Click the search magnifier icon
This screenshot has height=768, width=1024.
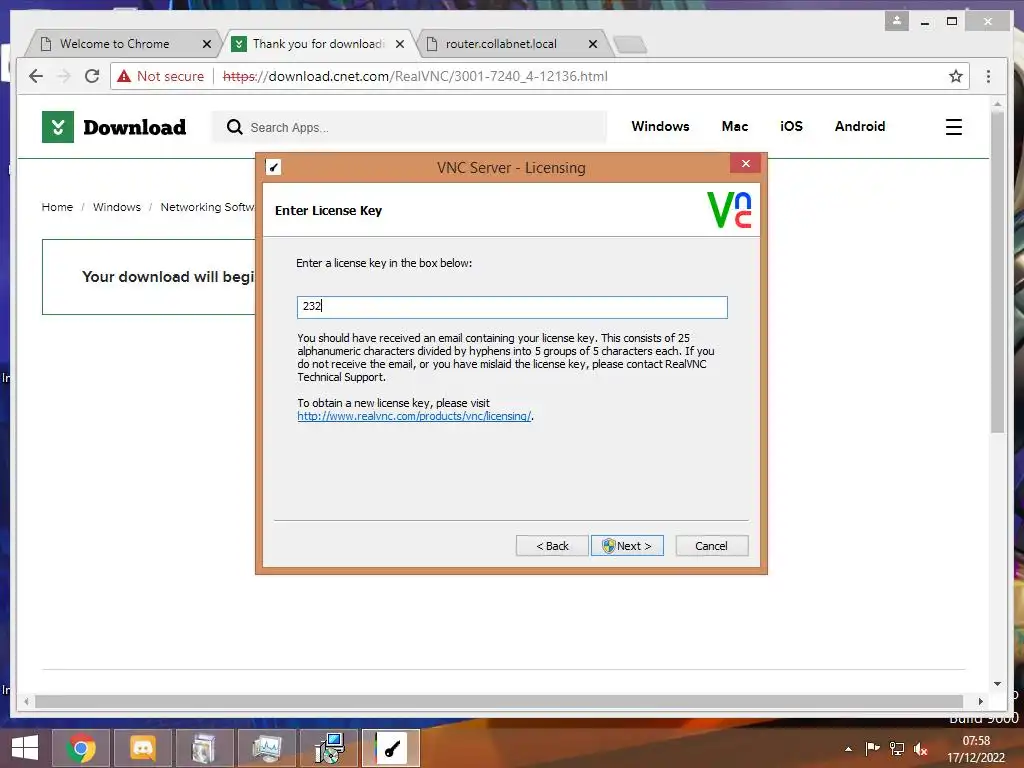[x=234, y=127]
